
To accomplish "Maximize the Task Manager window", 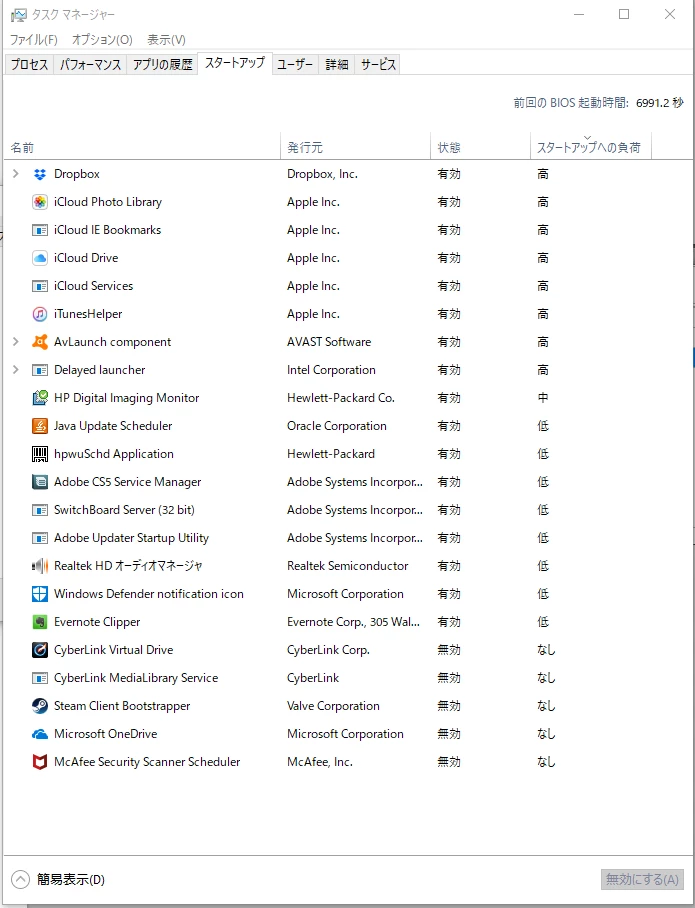I will coord(624,14).
